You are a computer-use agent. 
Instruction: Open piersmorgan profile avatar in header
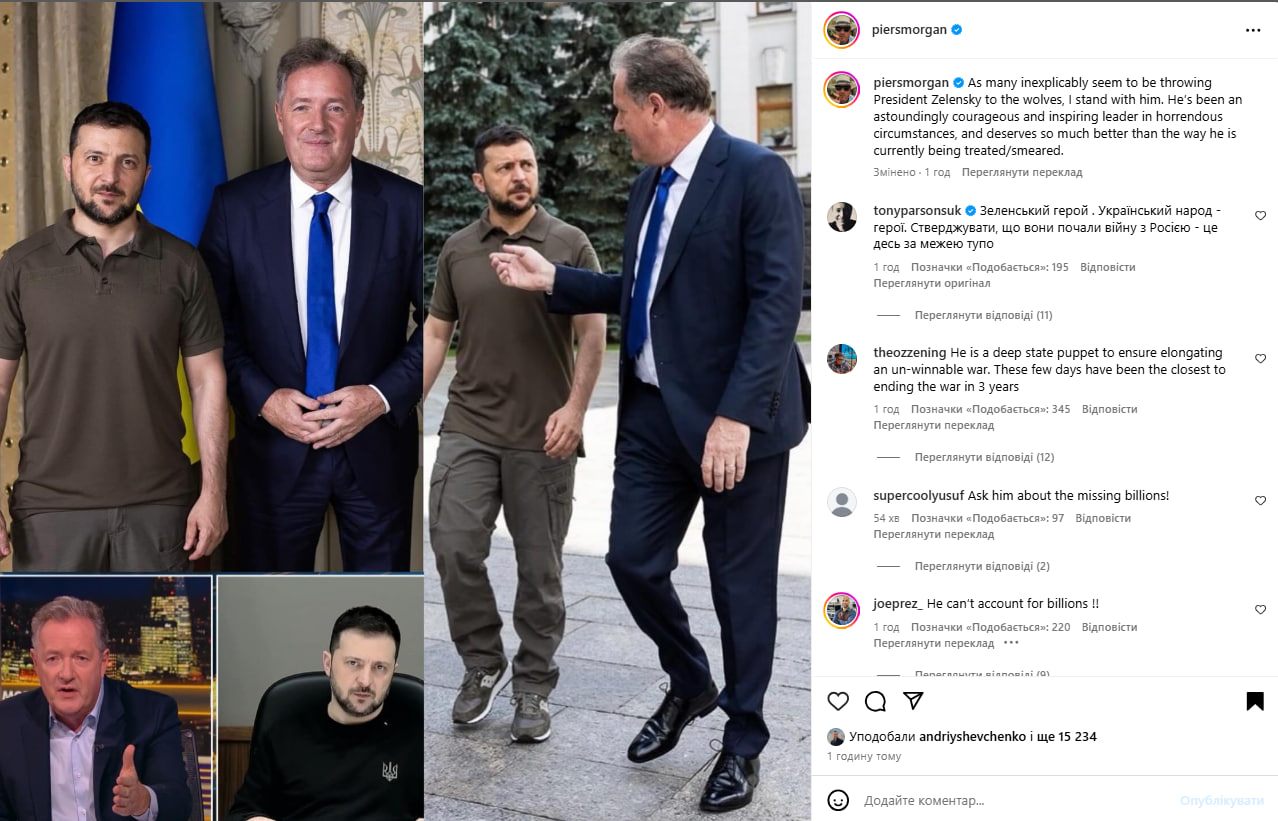(x=842, y=30)
